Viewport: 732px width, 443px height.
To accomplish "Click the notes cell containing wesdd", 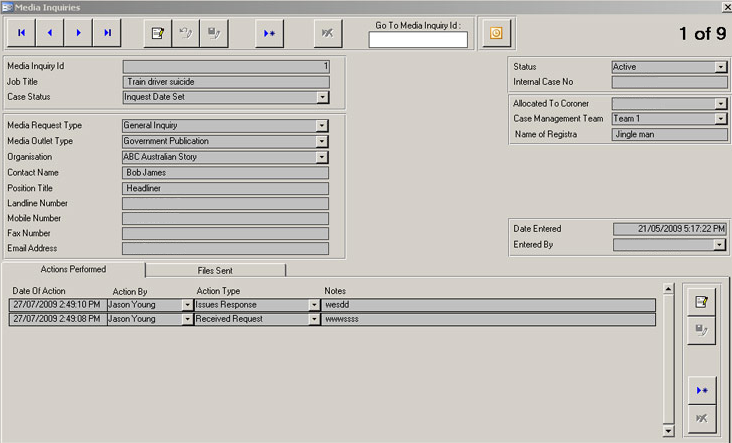I will [488, 305].
